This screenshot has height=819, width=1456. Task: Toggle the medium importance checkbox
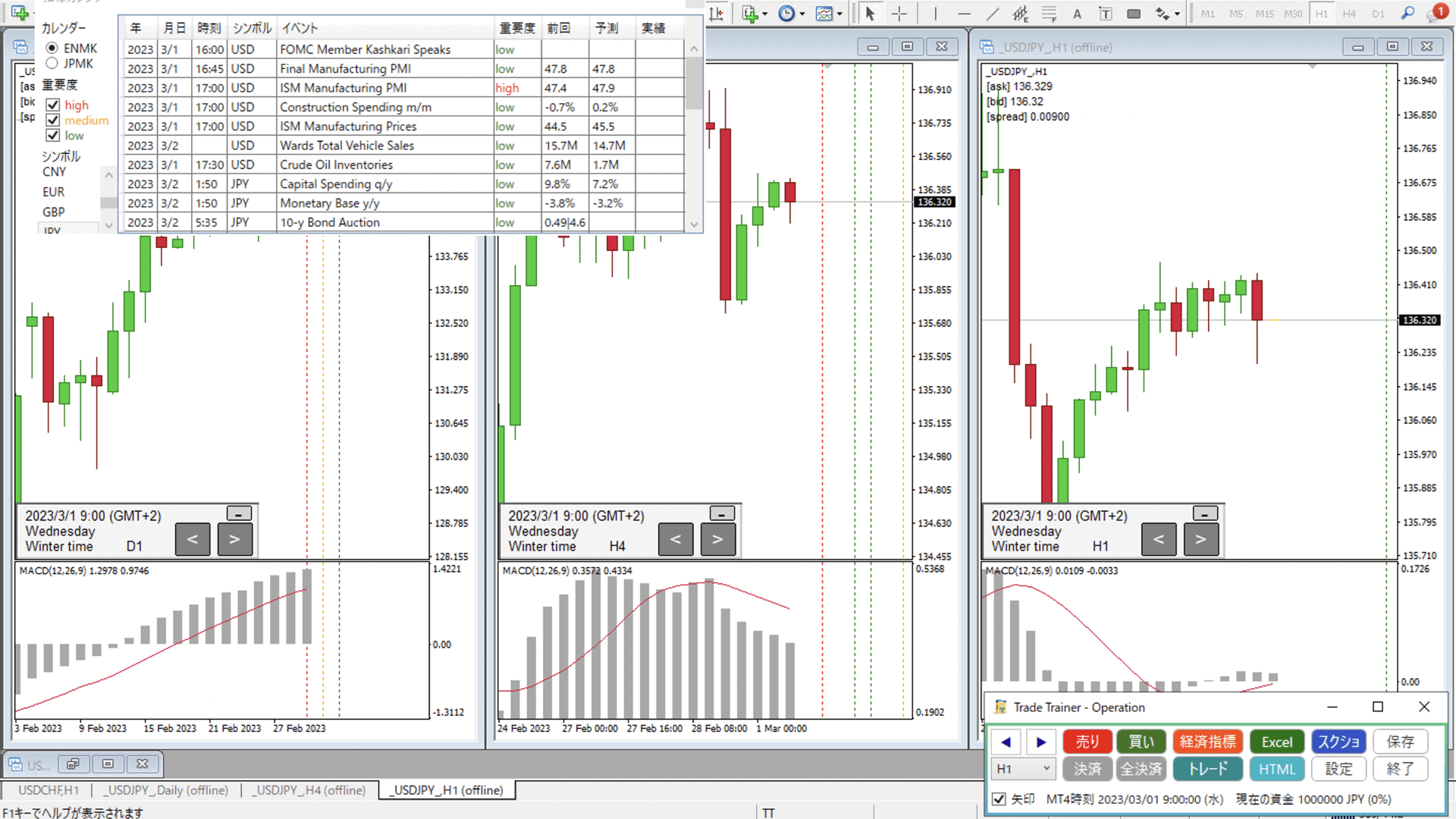[53, 120]
